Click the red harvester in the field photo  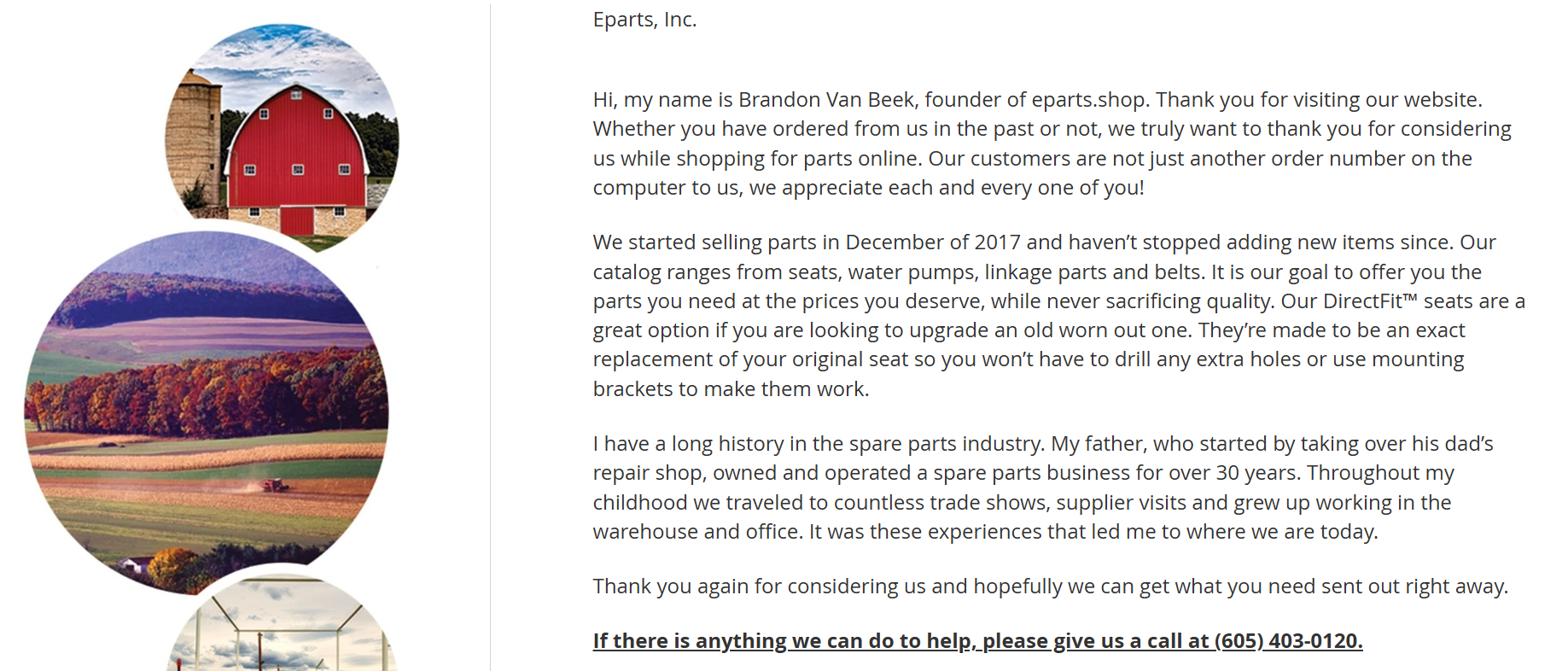pos(275,486)
